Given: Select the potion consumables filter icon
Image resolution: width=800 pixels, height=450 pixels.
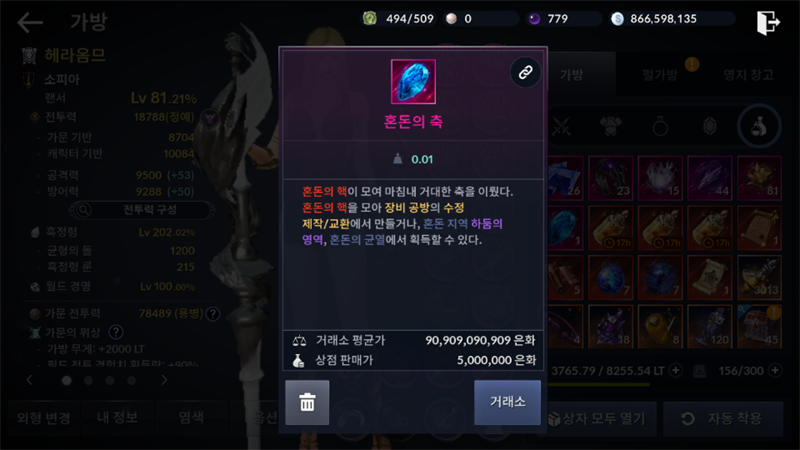Looking at the screenshot, I should tap(759, 126).
